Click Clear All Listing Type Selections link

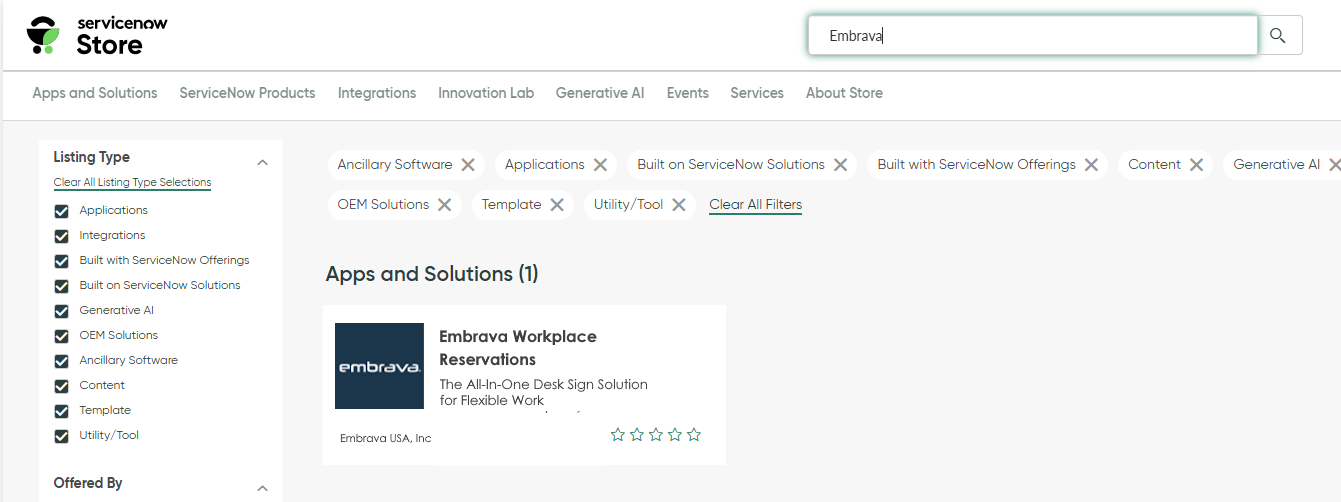(132, 183)
